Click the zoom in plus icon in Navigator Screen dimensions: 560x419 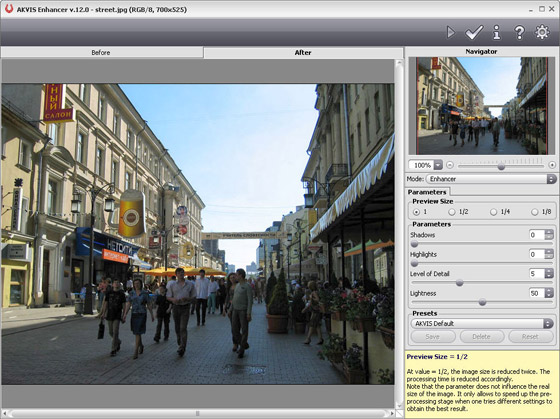click(552, 165)
